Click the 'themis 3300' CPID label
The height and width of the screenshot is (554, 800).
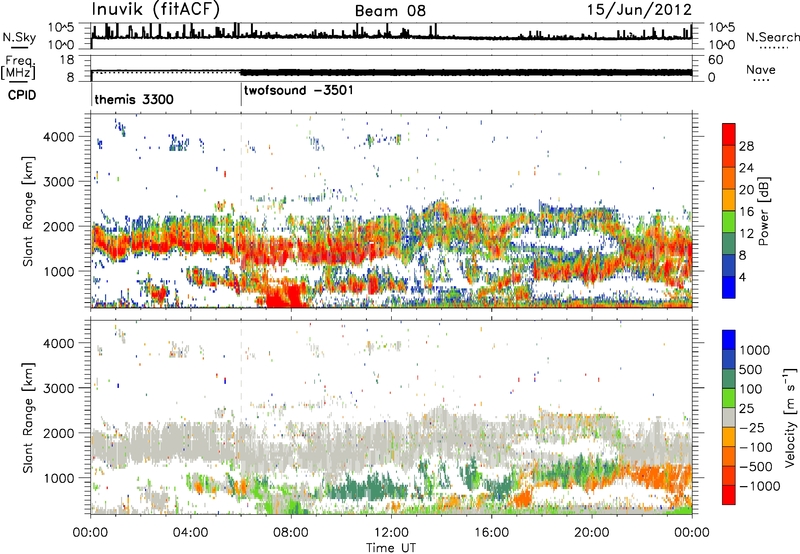click(134, 99)
